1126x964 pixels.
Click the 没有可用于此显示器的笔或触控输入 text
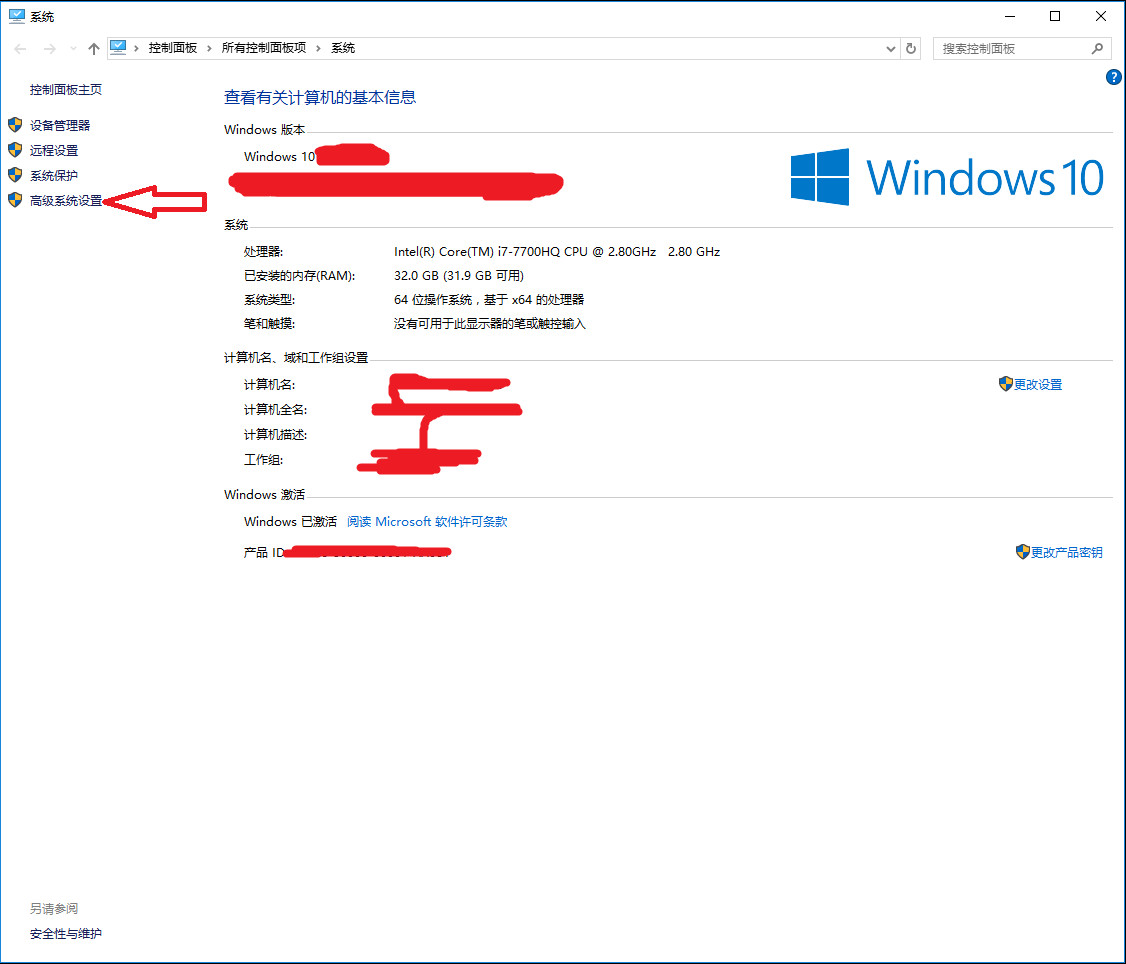pyautogui.click(x=490, y=324)
